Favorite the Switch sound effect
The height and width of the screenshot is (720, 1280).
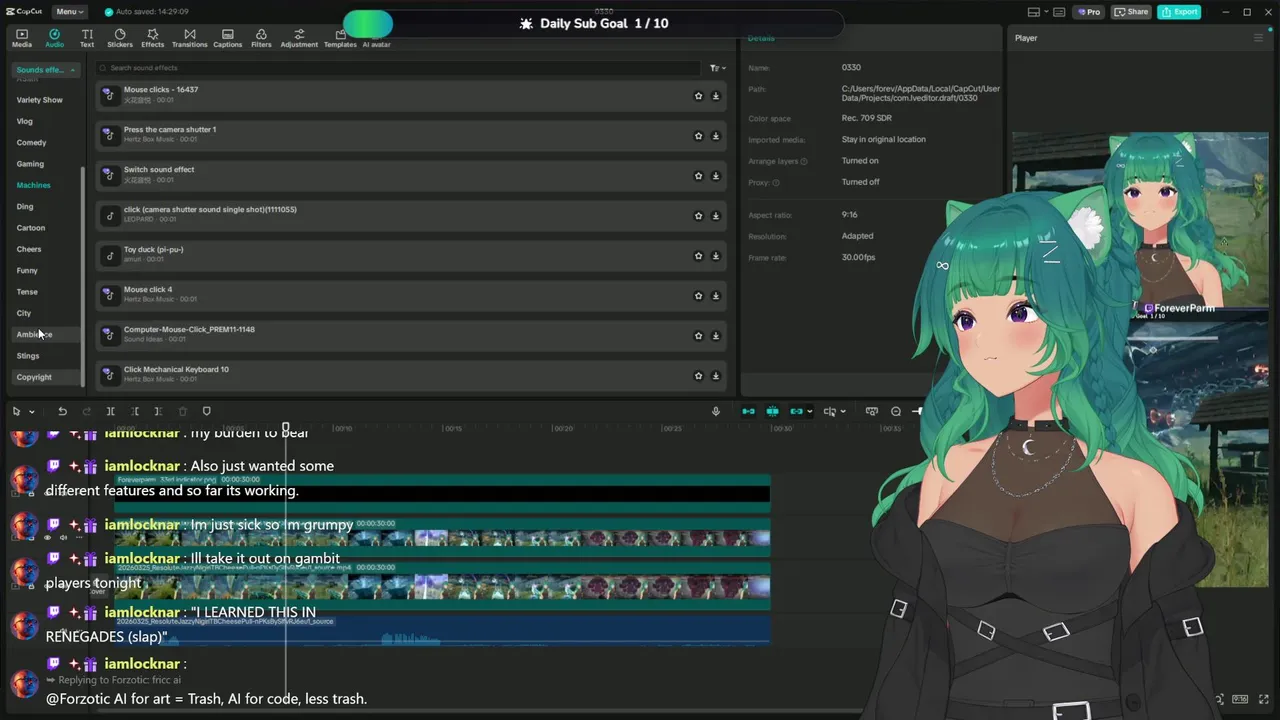coord(699,176)
